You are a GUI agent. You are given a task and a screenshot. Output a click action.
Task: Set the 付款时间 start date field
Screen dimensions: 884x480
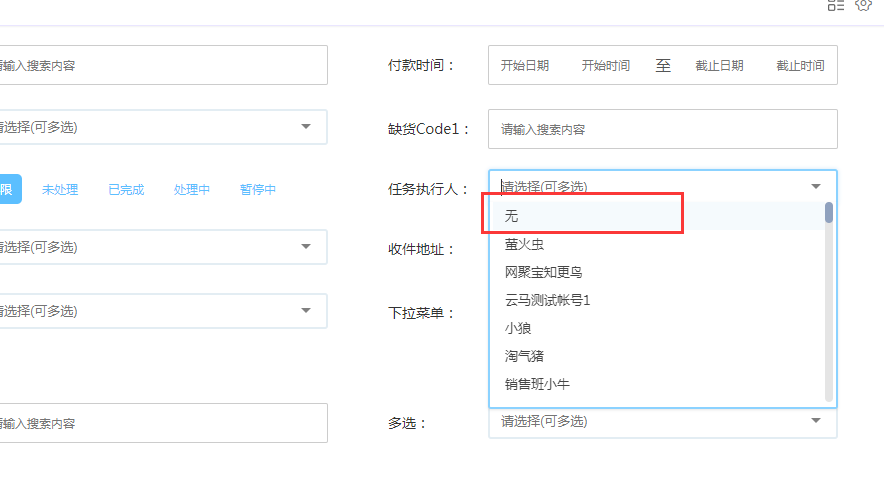click(x=525, y=66)
